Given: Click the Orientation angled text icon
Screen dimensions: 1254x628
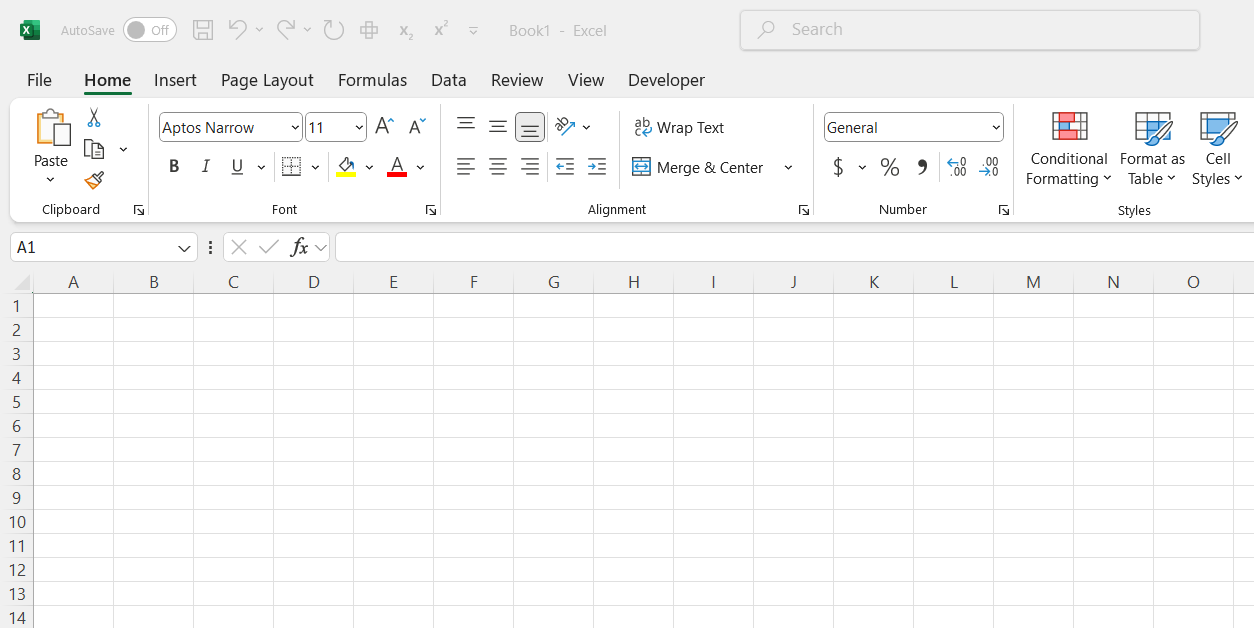Looking at the screenshot, I should pos(565,127).
